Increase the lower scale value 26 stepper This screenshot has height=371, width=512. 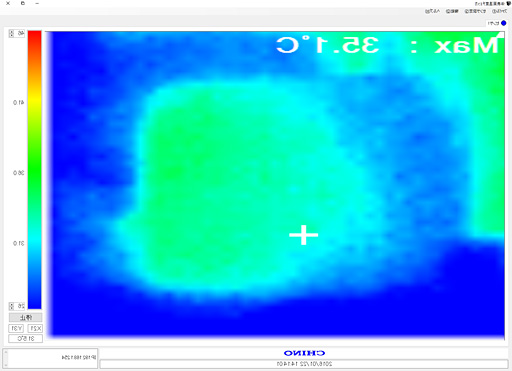pyautogui.click(x=11, y=304)
